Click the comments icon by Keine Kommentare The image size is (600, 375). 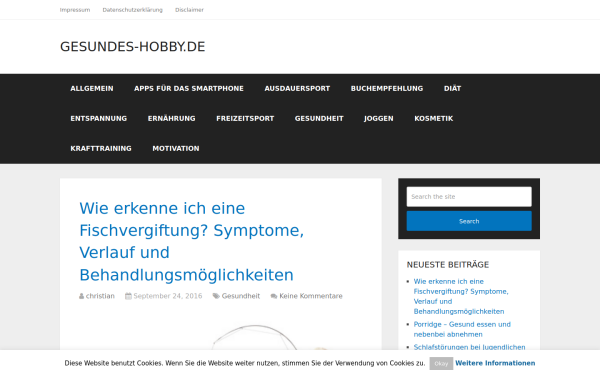(x=274, y=296)
